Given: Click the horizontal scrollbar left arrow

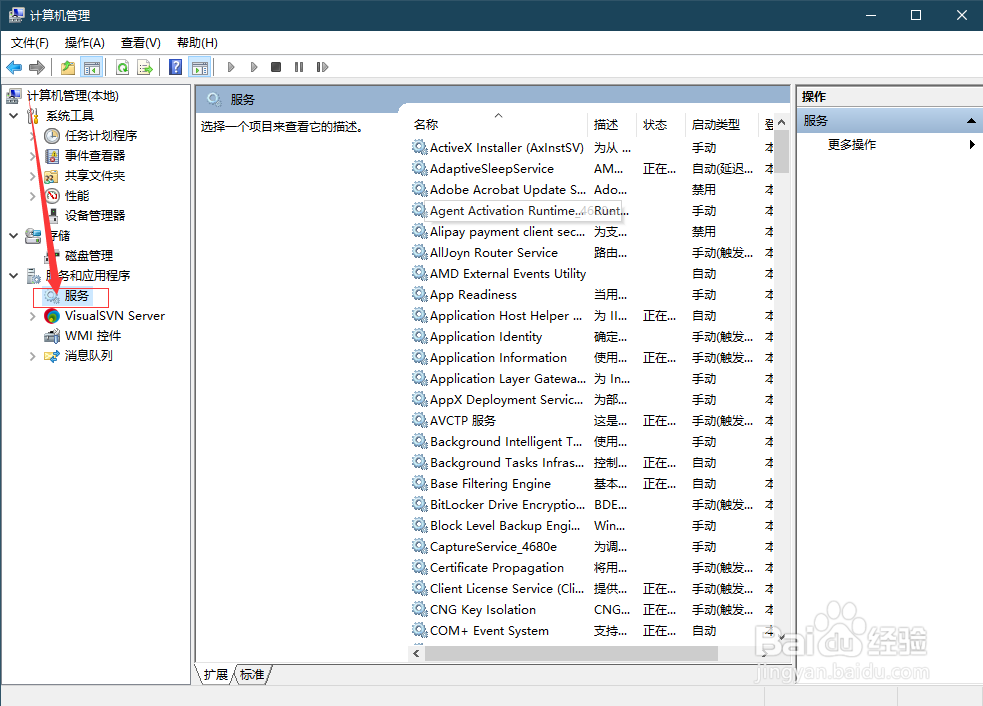Looking at the screenshot, I should pos(416,653).
